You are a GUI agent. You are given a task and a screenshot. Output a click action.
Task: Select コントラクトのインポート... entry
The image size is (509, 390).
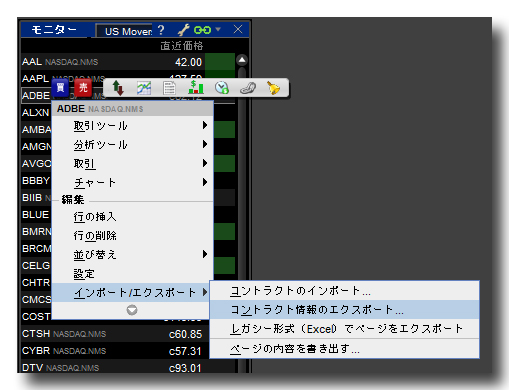[x=345, y=291]
